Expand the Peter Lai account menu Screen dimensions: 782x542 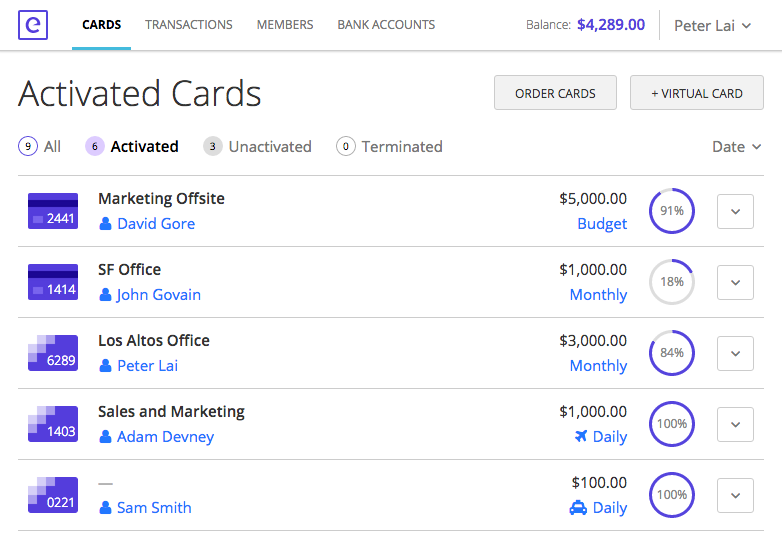click(712, 25)
